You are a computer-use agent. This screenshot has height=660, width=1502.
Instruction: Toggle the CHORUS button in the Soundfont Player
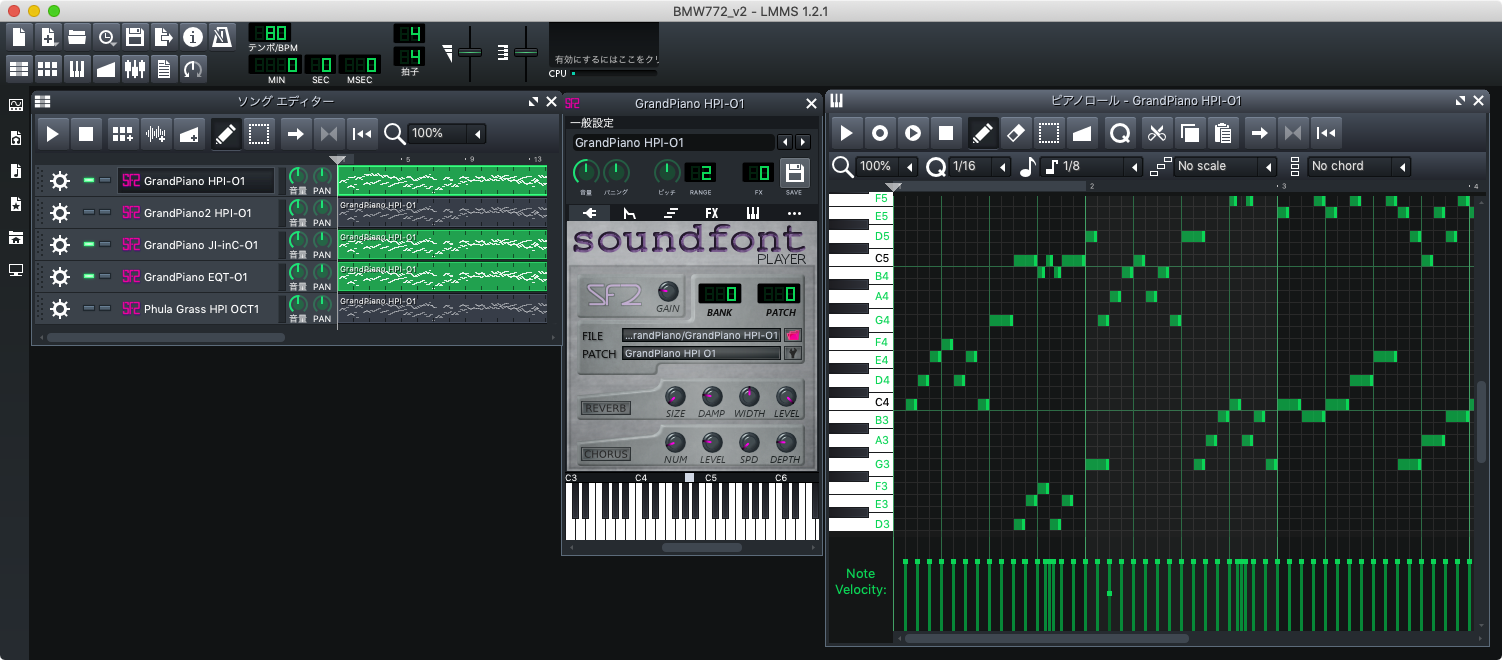606,454
